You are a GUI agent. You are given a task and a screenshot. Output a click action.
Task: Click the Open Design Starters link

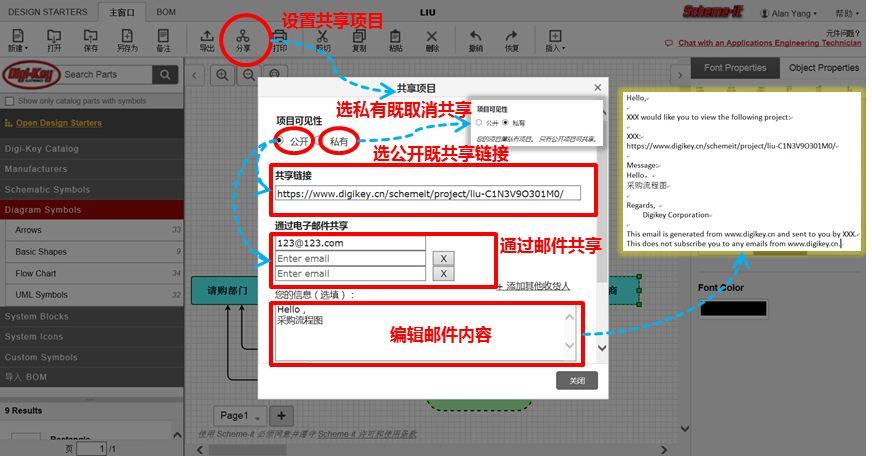point(58,123)
